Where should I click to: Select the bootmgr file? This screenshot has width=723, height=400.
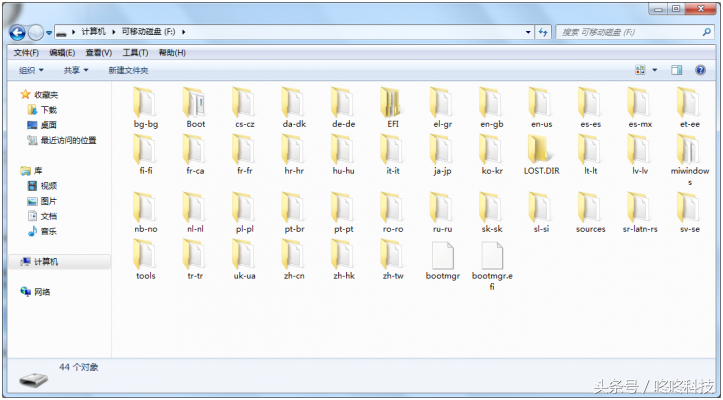click(x=443, y=260)
